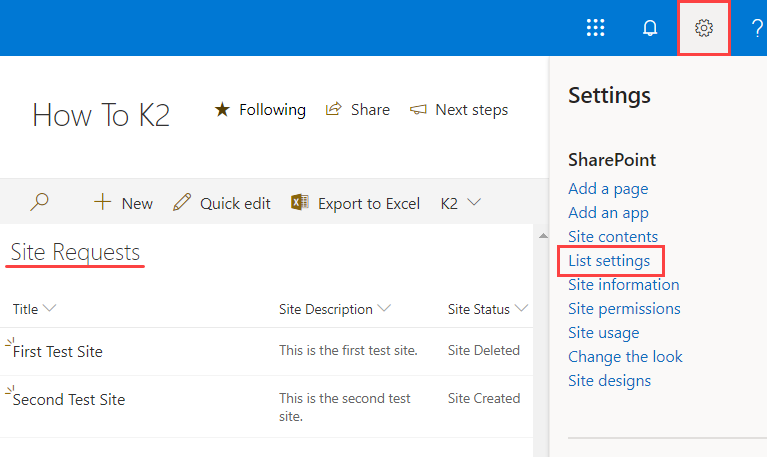The height and width of the screenshot is (457, 767).
Task: Open the notifications bell
Action: (x=650, y=28)
